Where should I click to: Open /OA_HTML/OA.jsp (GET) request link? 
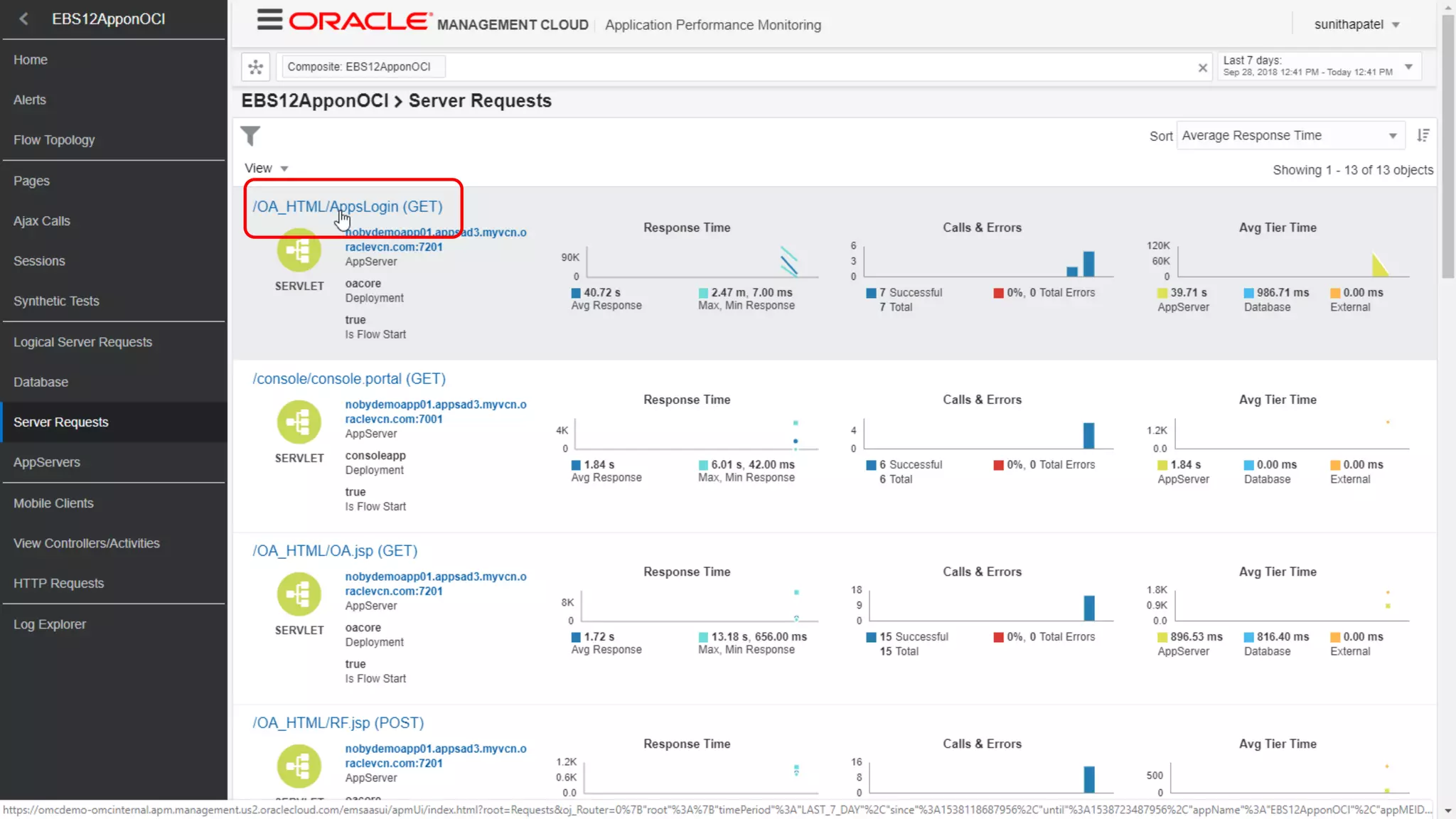[x=335, y=551]
